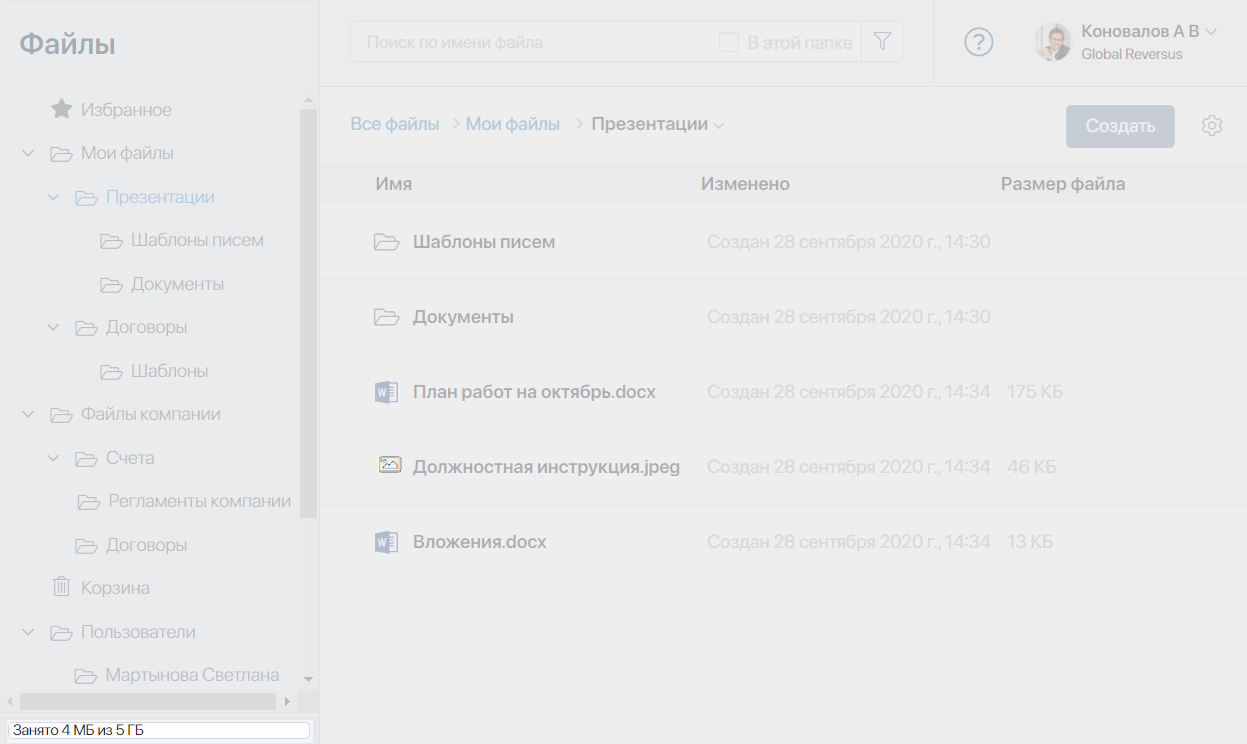This screenshot has height=744, width=1247.
Task: Sort by the Изменено column header
Action: [745, 184]
